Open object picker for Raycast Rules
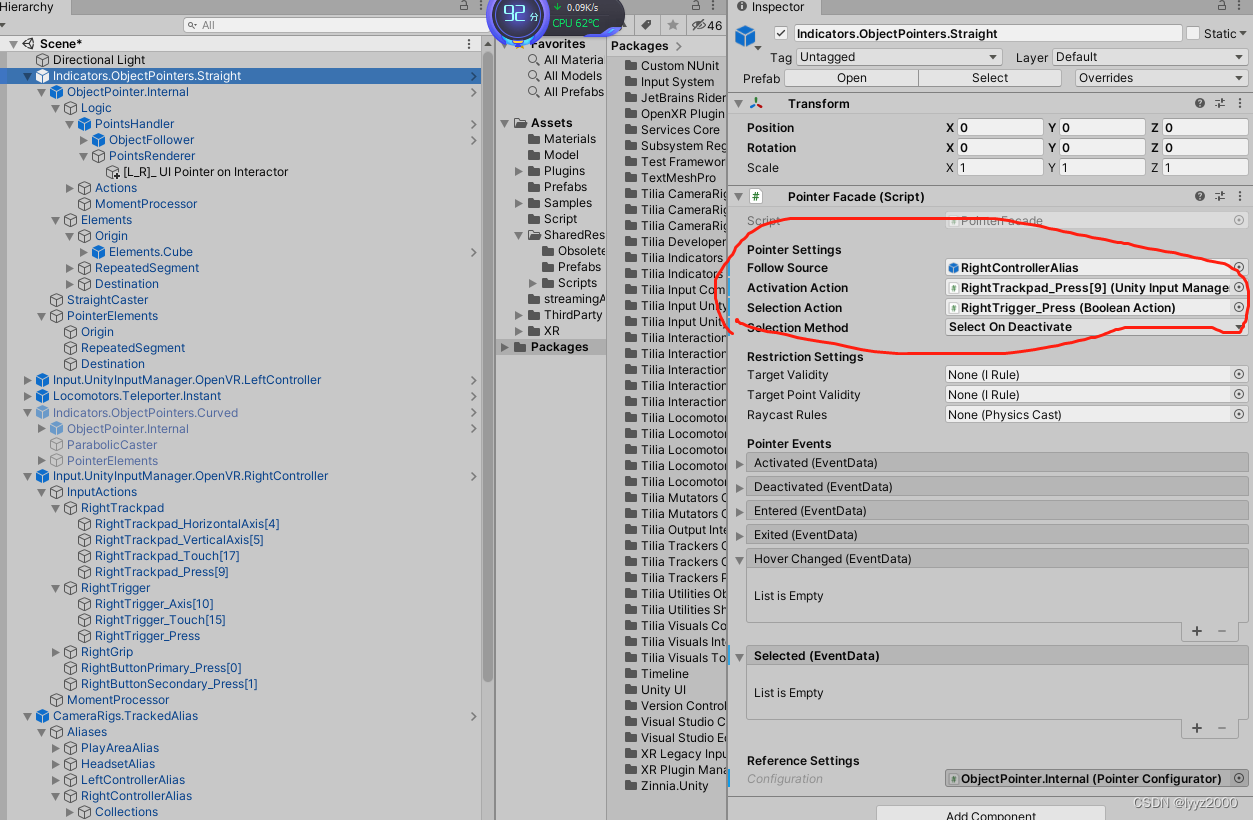Viewport: 1253px width, 820px height. (1239, 414)
